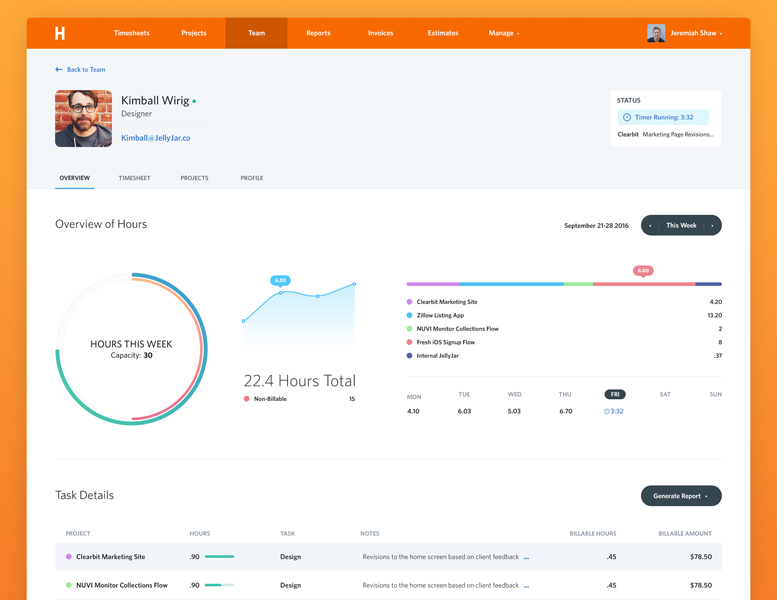
Task: Click the Kimball Wirig profile photo
Action: [83, 118]
